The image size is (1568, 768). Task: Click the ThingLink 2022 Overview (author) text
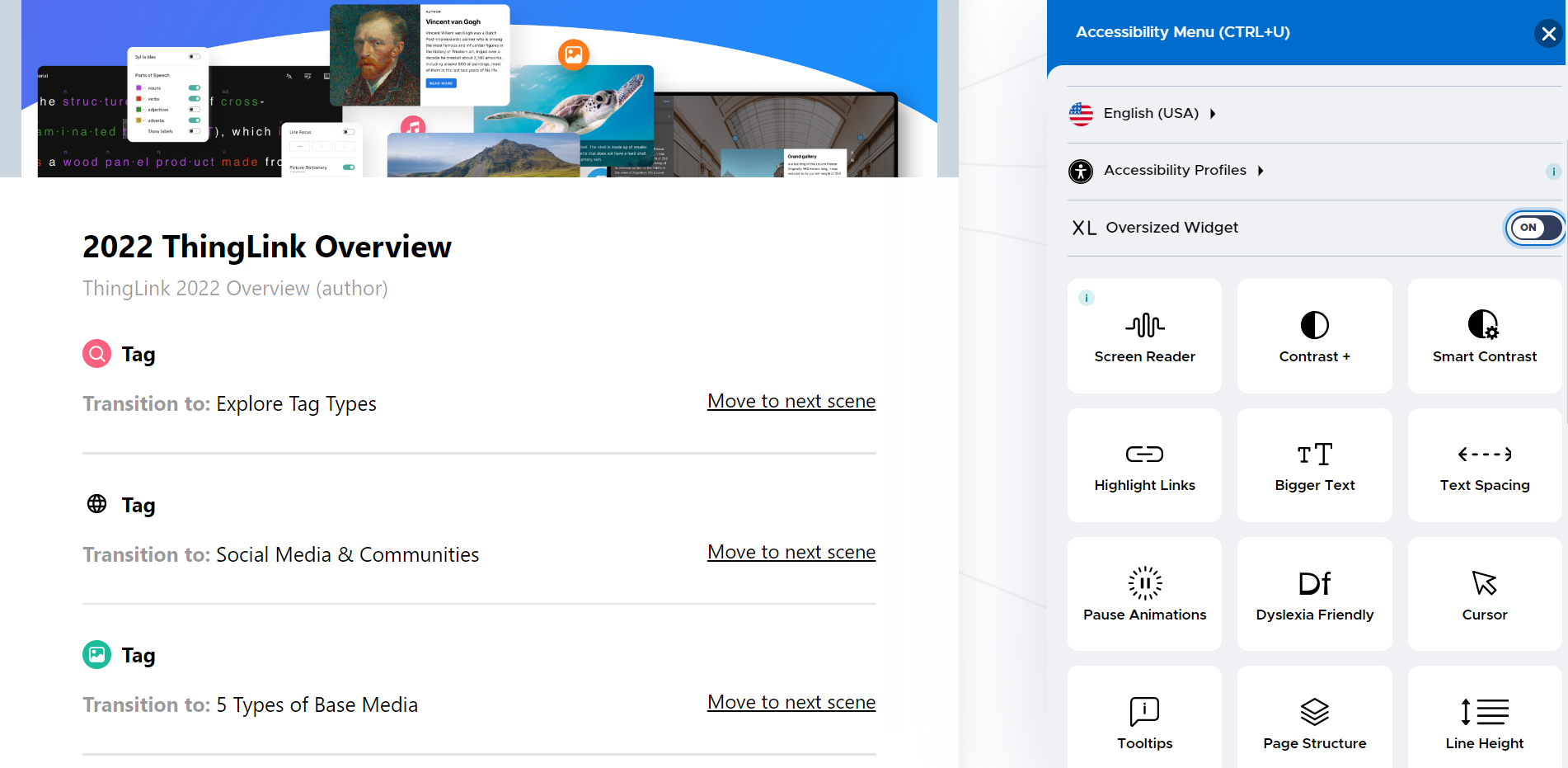pyautogui.click(x=235, y=289)
